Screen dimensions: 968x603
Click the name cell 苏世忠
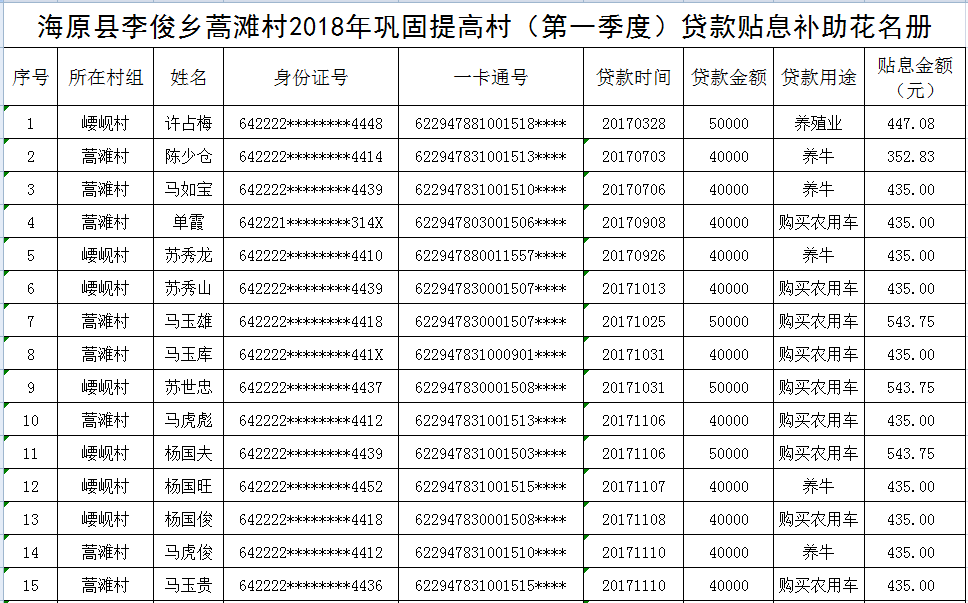[188, 388]
